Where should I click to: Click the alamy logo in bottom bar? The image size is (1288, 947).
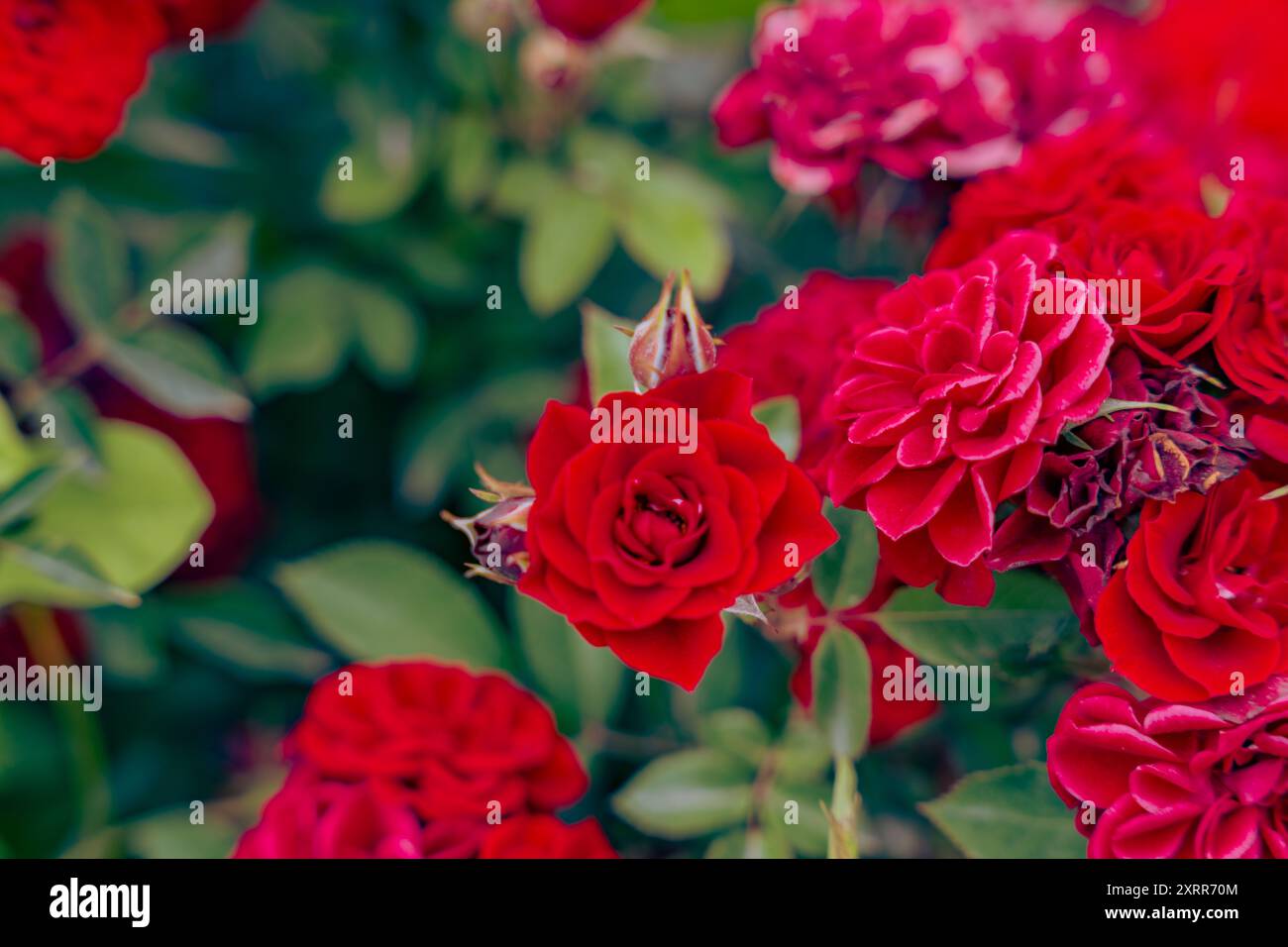(x=100, y=902)
